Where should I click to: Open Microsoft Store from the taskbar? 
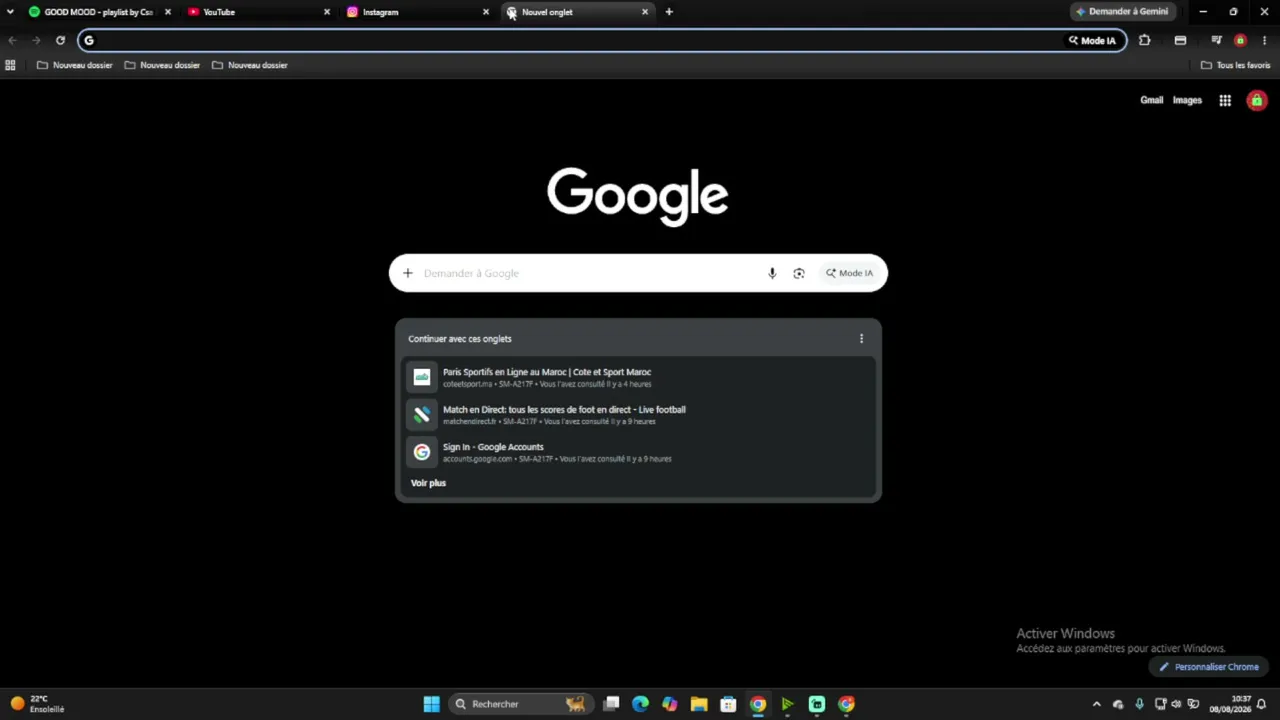(x=728, y=704)
